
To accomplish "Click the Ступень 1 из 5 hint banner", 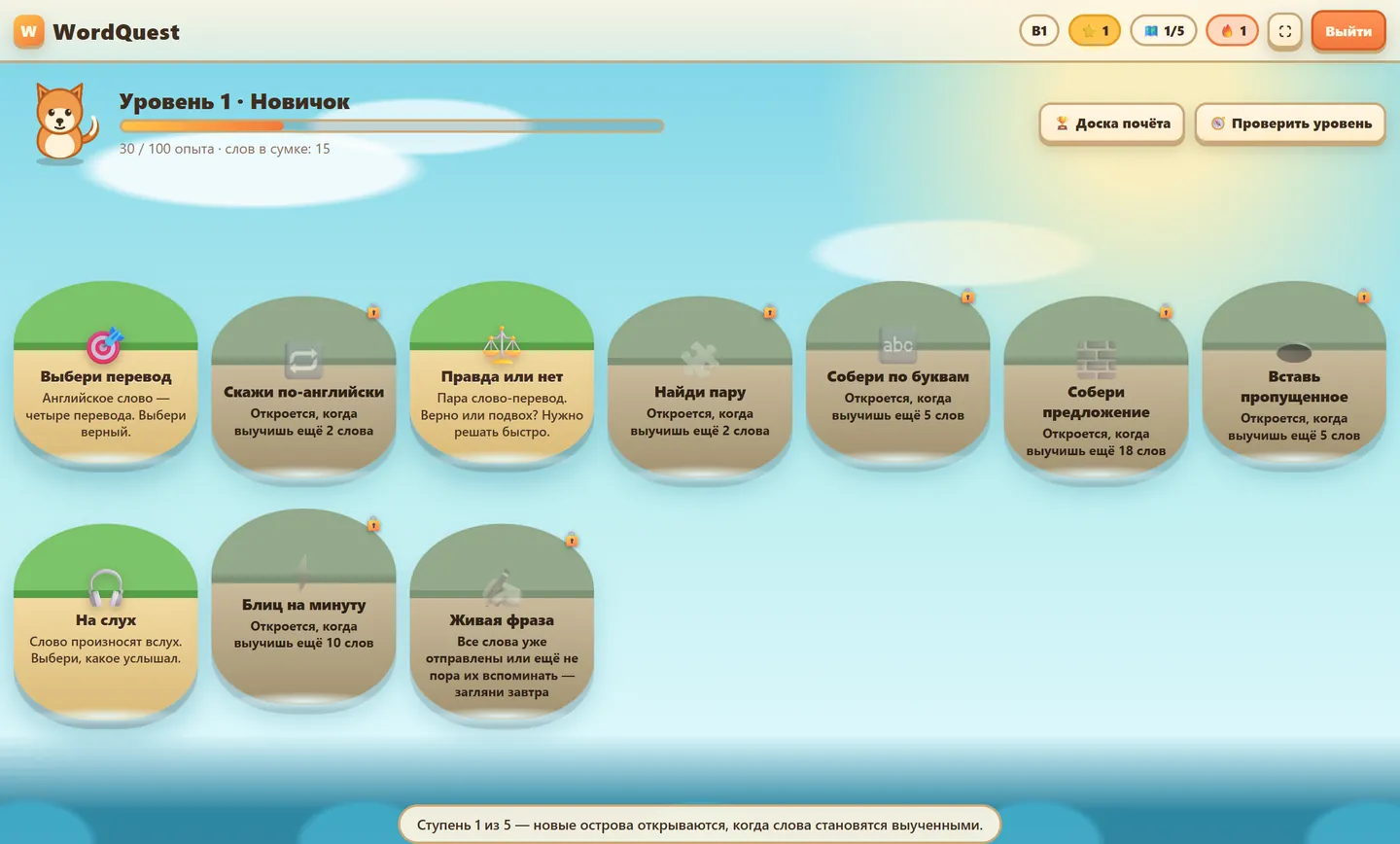I will (x=700, y=825).
